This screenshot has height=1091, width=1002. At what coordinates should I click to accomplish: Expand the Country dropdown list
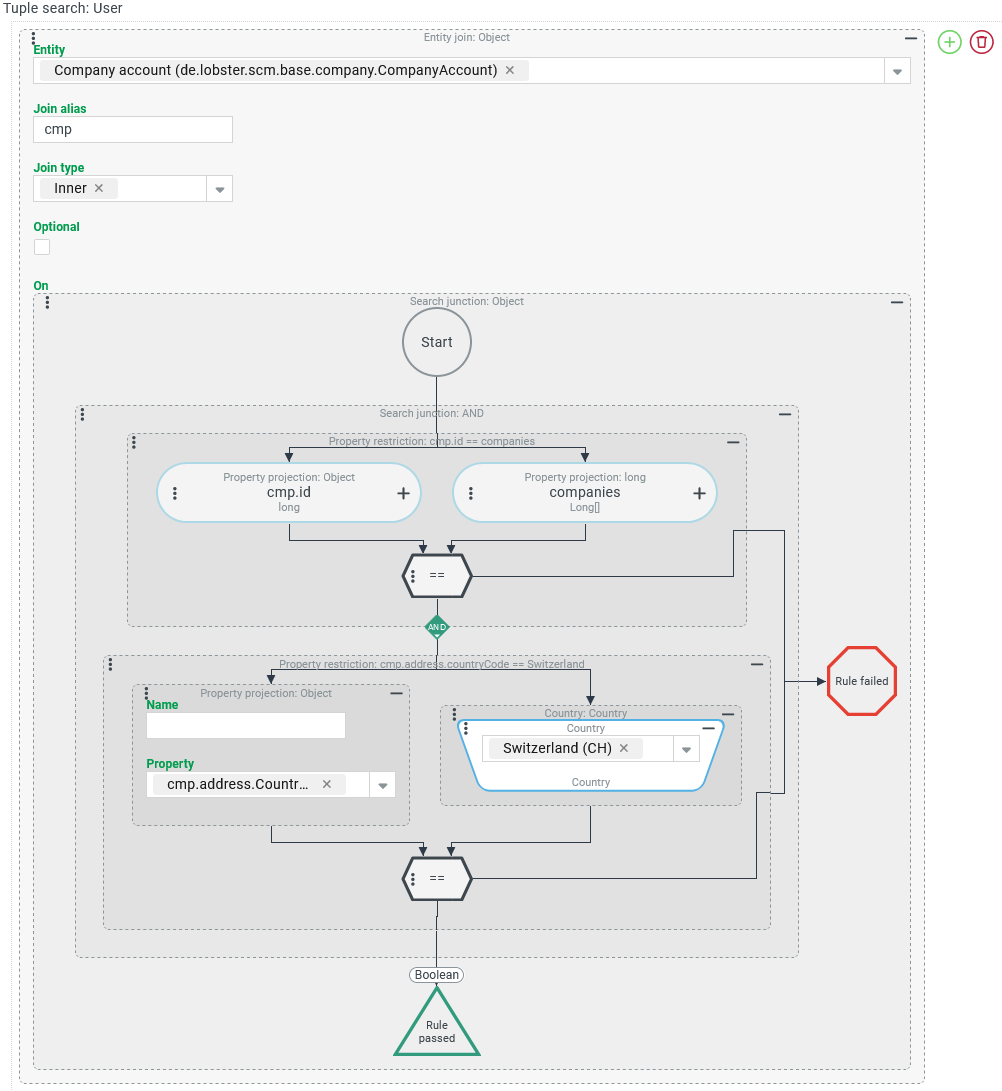(687, 749)
